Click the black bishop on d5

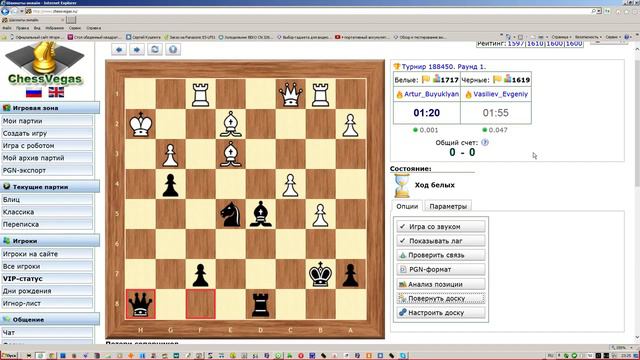point(260,214)
